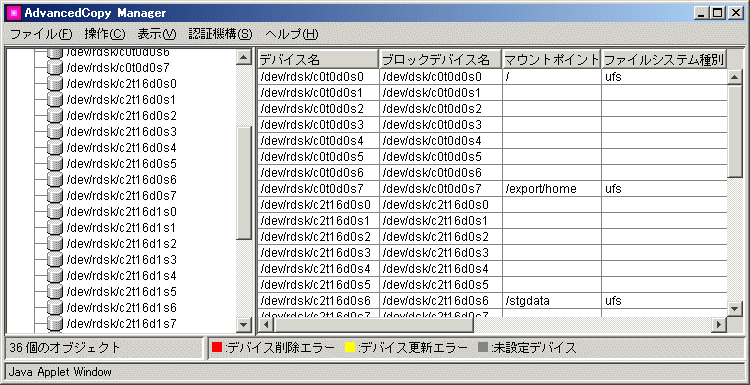Select table cell /dev/rdsk/c0t0d0s4
The height and width of the screenshot is (385, 750).
click(x=318, y=141)
